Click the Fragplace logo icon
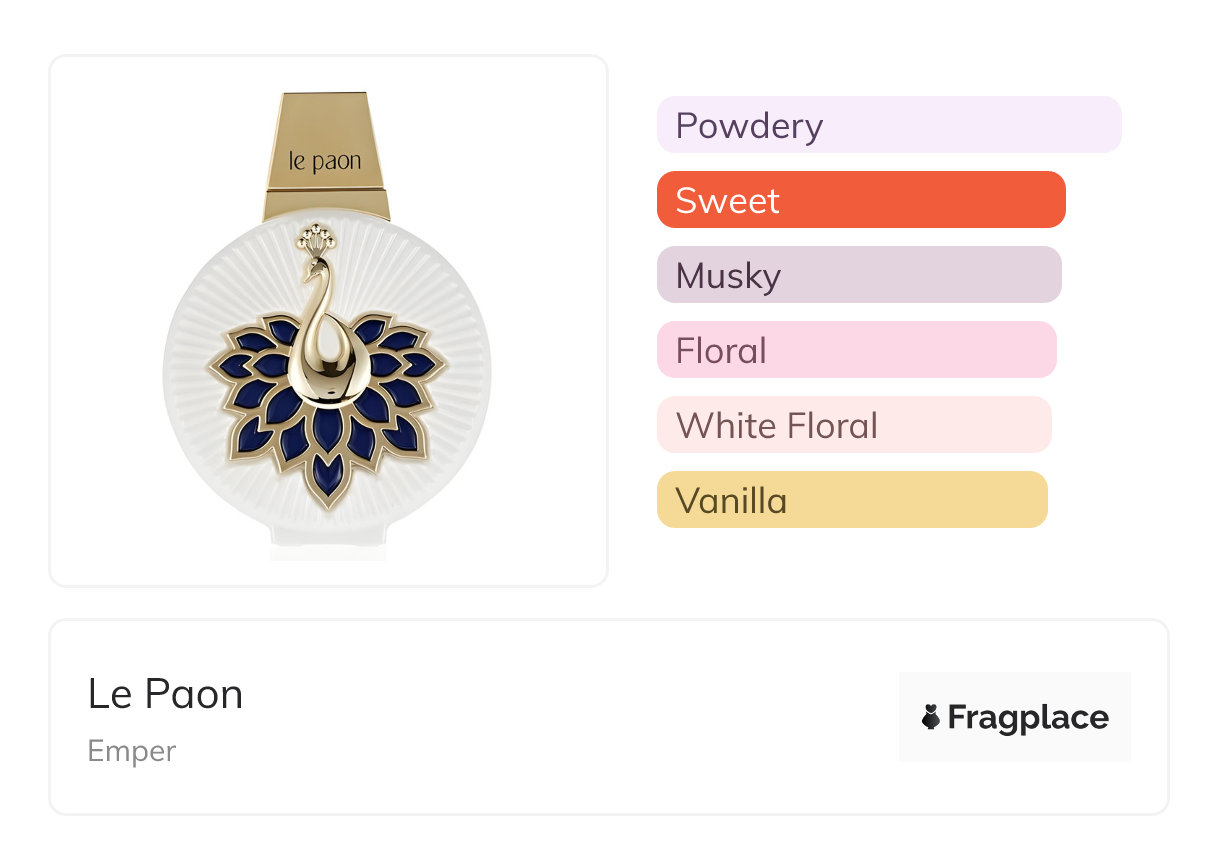The image size is (1218, 864). tap(931, 717)
